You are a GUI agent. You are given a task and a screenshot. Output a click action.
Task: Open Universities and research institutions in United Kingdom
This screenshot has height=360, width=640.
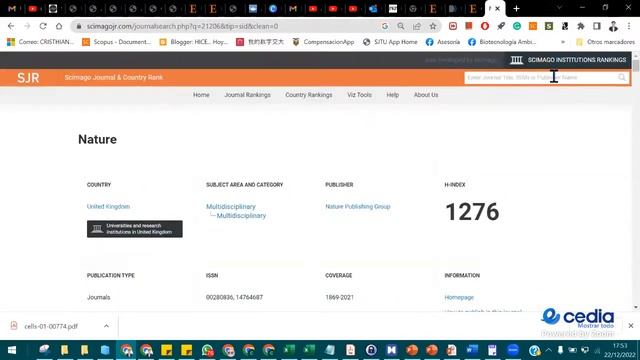click(x=135, y=229)
